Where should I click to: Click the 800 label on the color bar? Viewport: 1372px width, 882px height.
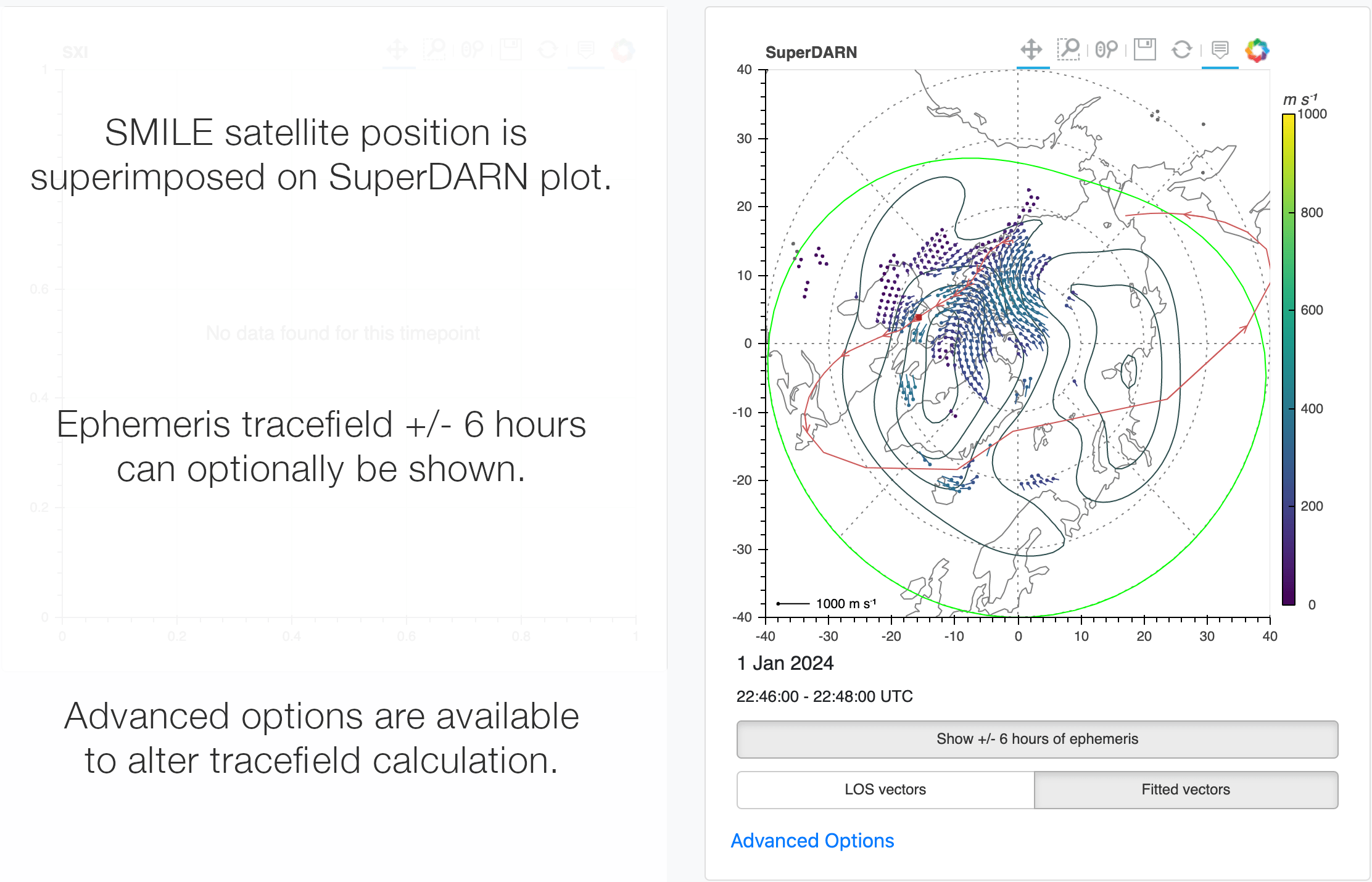tap(1312, 213)
